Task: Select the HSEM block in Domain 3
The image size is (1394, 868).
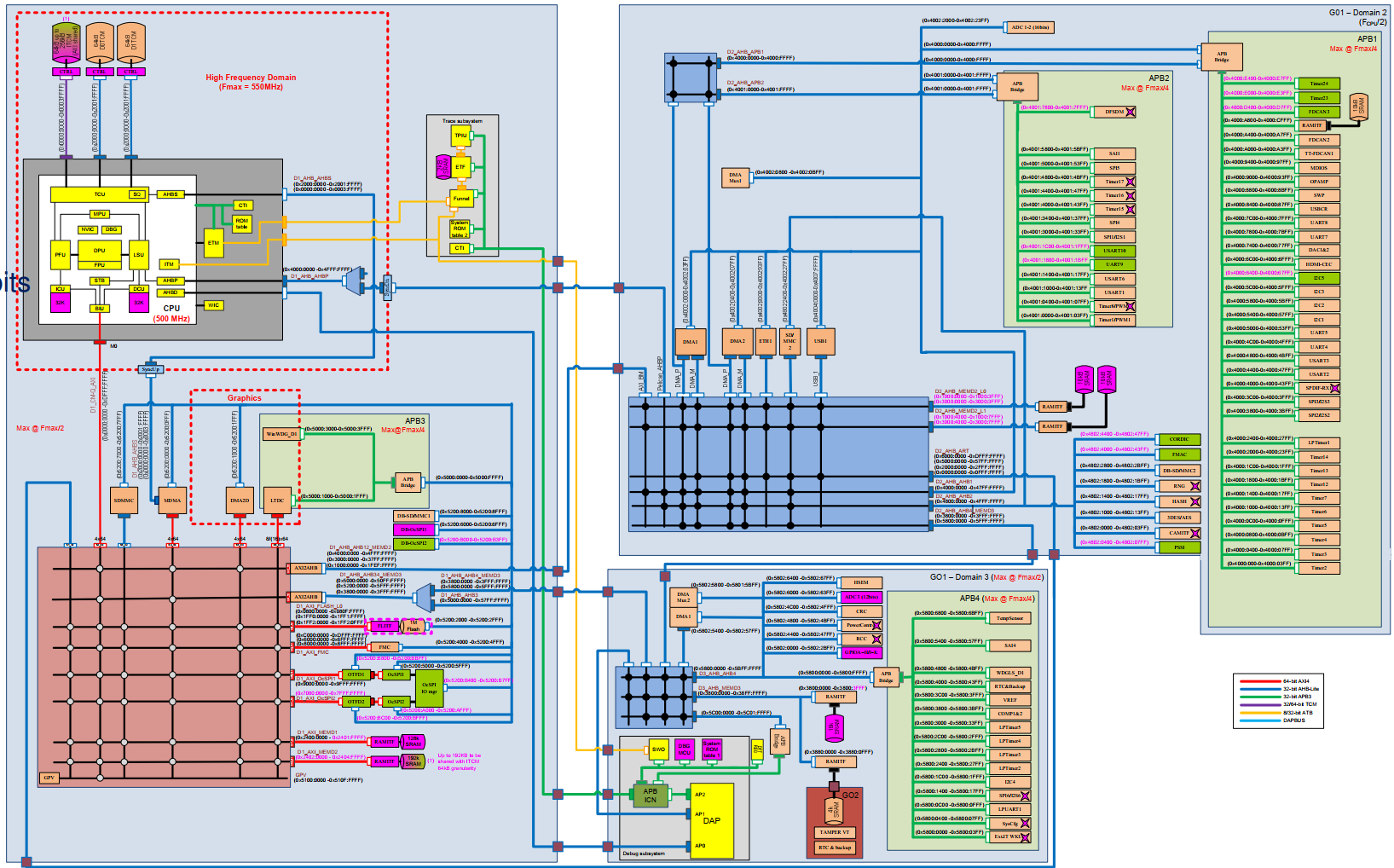Action: pos(861,582)
